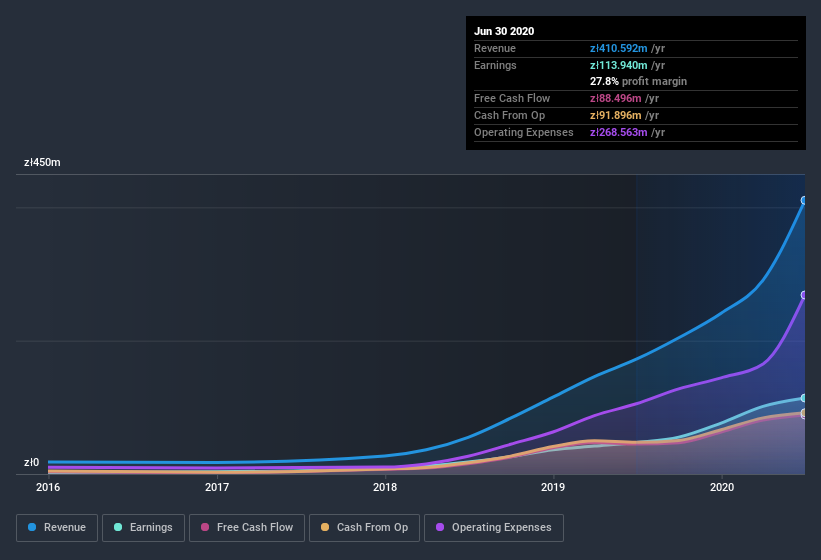Image resolution: width=821 pixels, height=560 pixels.
Task: Click the Cash From Op value zł91.896m
Action: tap(615, 115)
